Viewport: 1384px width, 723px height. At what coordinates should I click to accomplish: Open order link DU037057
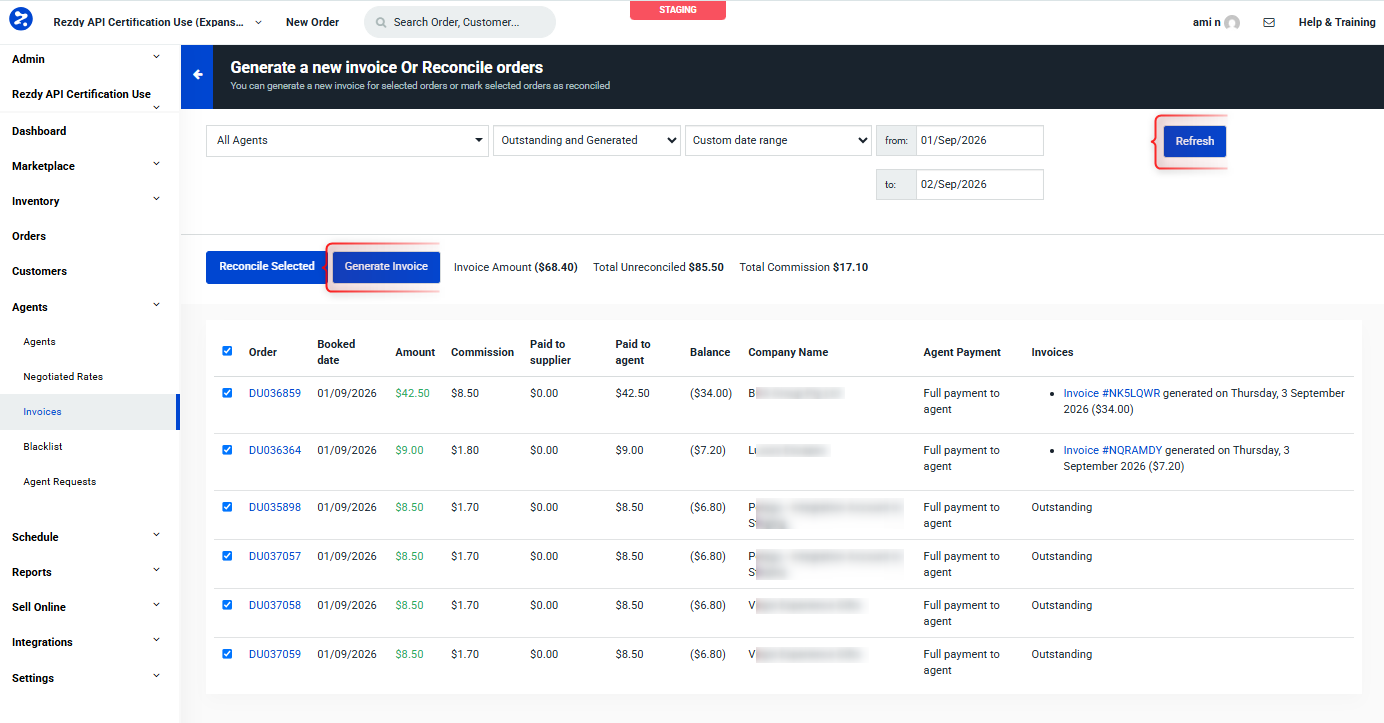[x=275, y=556]
